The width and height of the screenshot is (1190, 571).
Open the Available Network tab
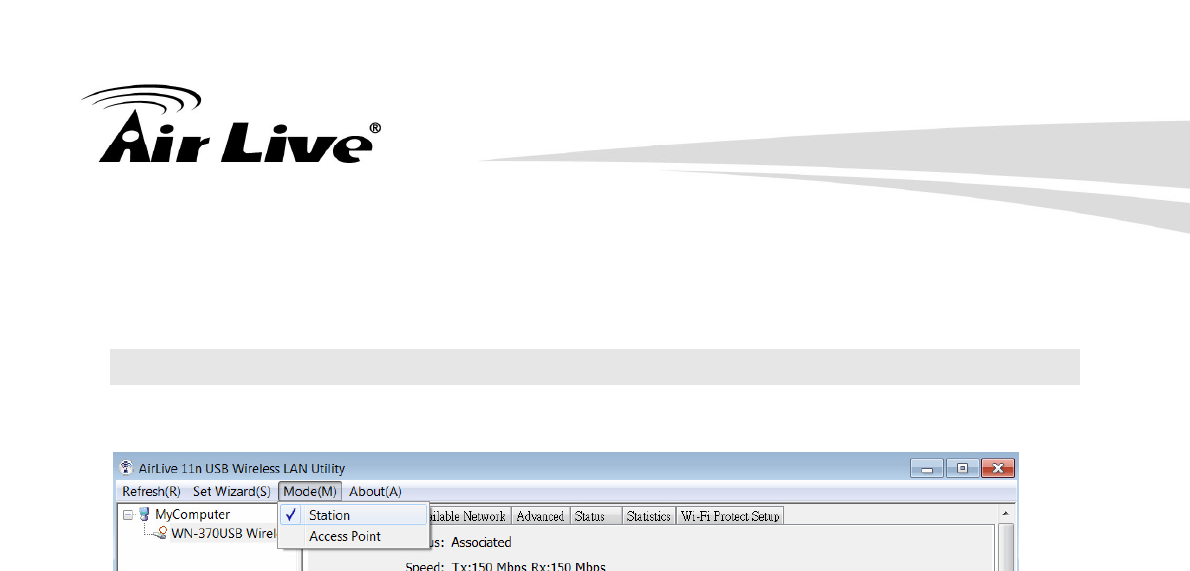469,516
